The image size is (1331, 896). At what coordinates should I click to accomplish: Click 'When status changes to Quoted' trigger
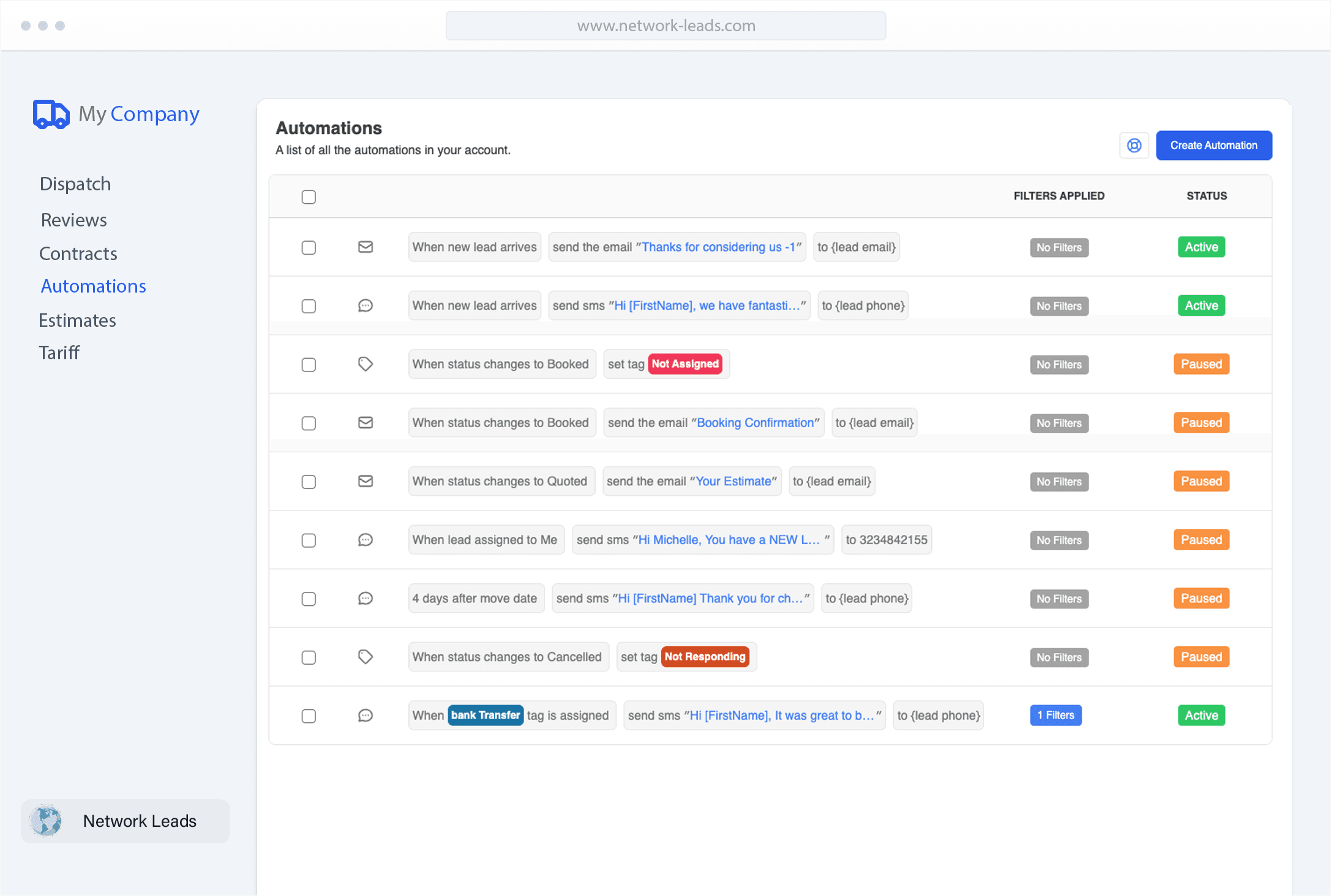coord(501,481)
